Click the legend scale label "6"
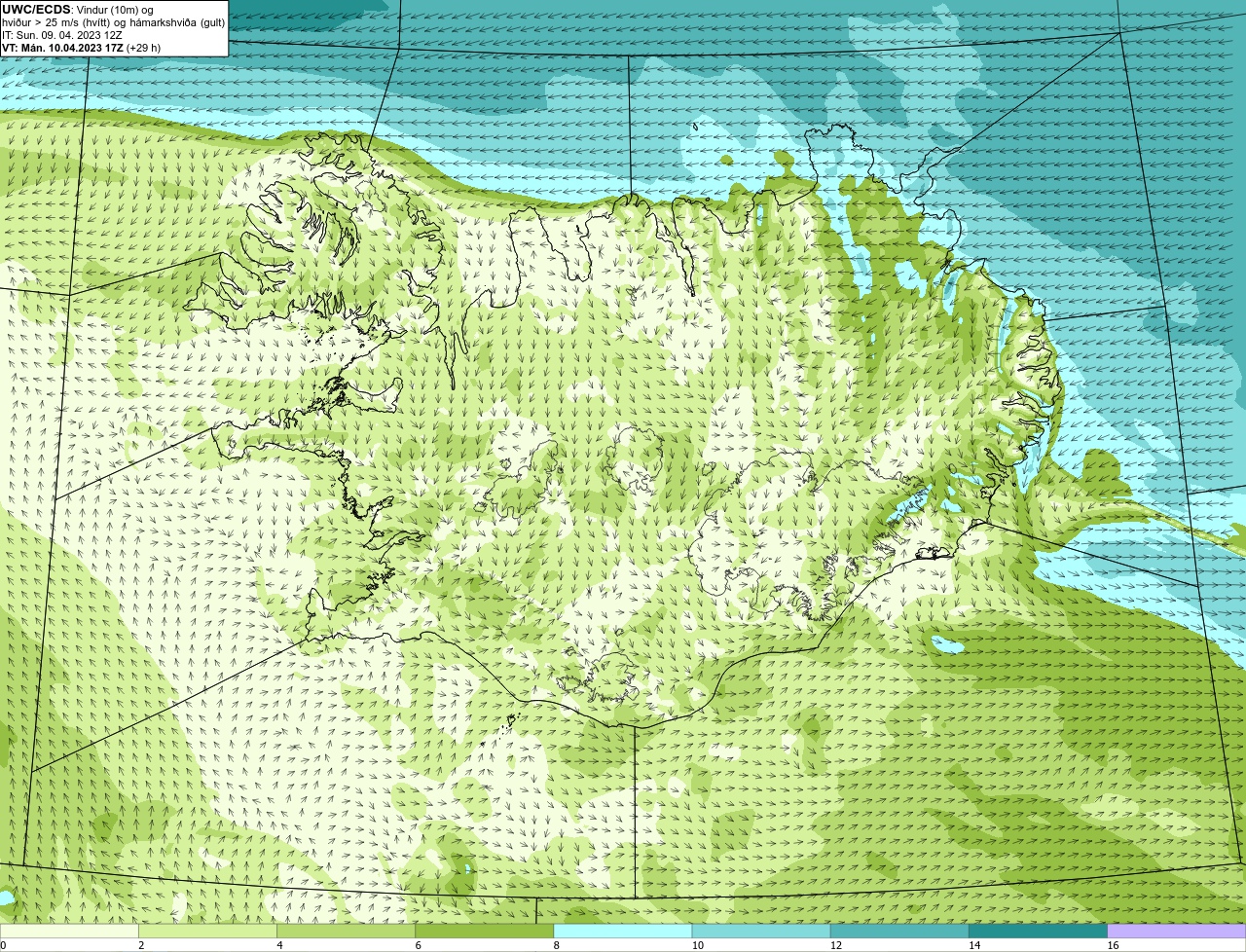The height and width of the screenshot is (952, 1246). tap(418, 945)
